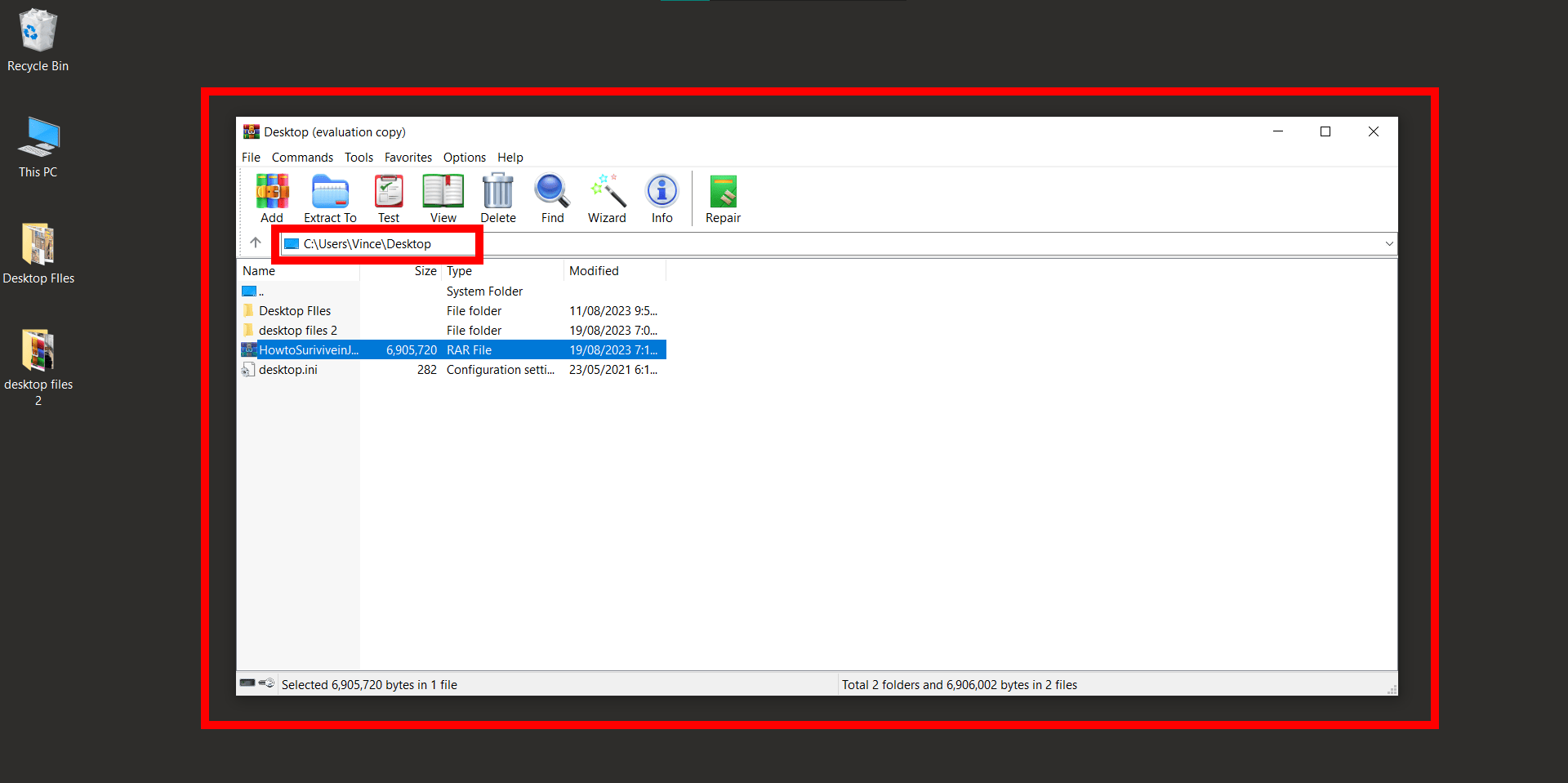Click the desktop.ini configuration file
Viewport: 1568px width, 783px height.
pyautogui.click(x=287, y=369)
